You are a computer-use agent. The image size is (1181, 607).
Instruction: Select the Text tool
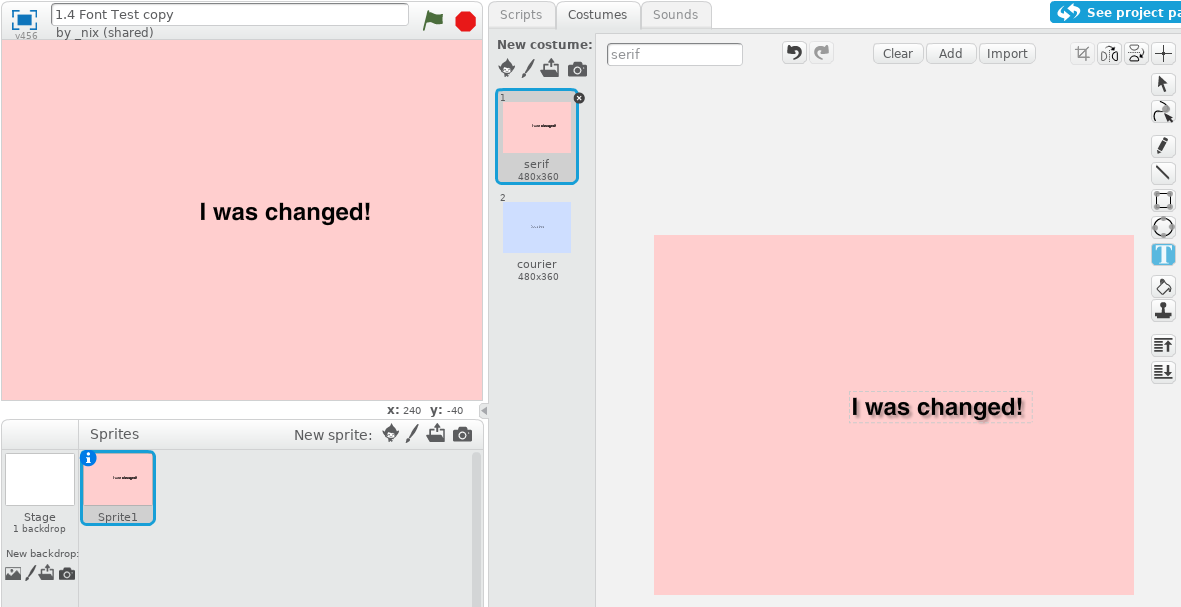[x=1163, y=255]
